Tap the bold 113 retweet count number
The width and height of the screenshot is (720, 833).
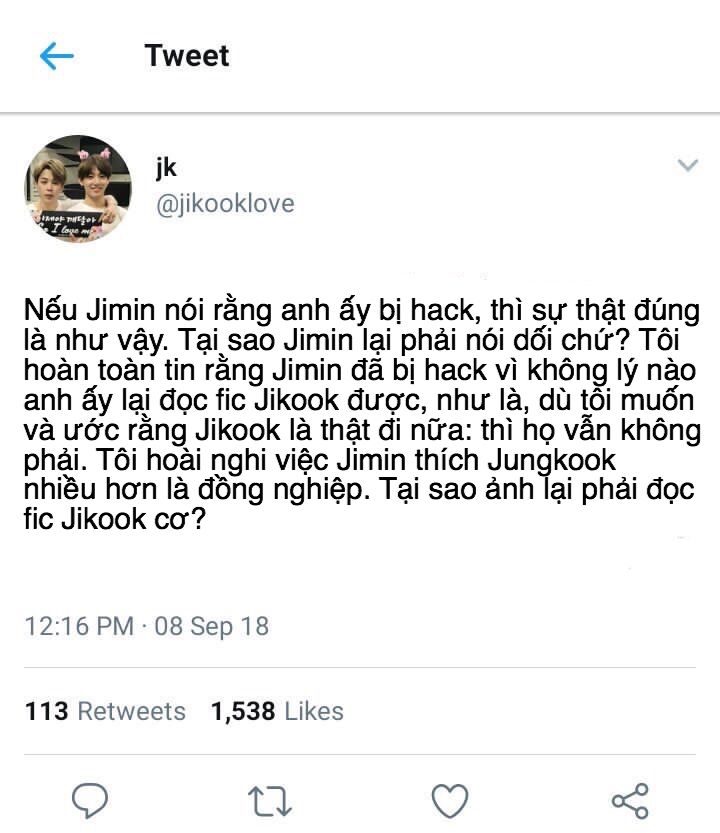[x=46, y=711]
